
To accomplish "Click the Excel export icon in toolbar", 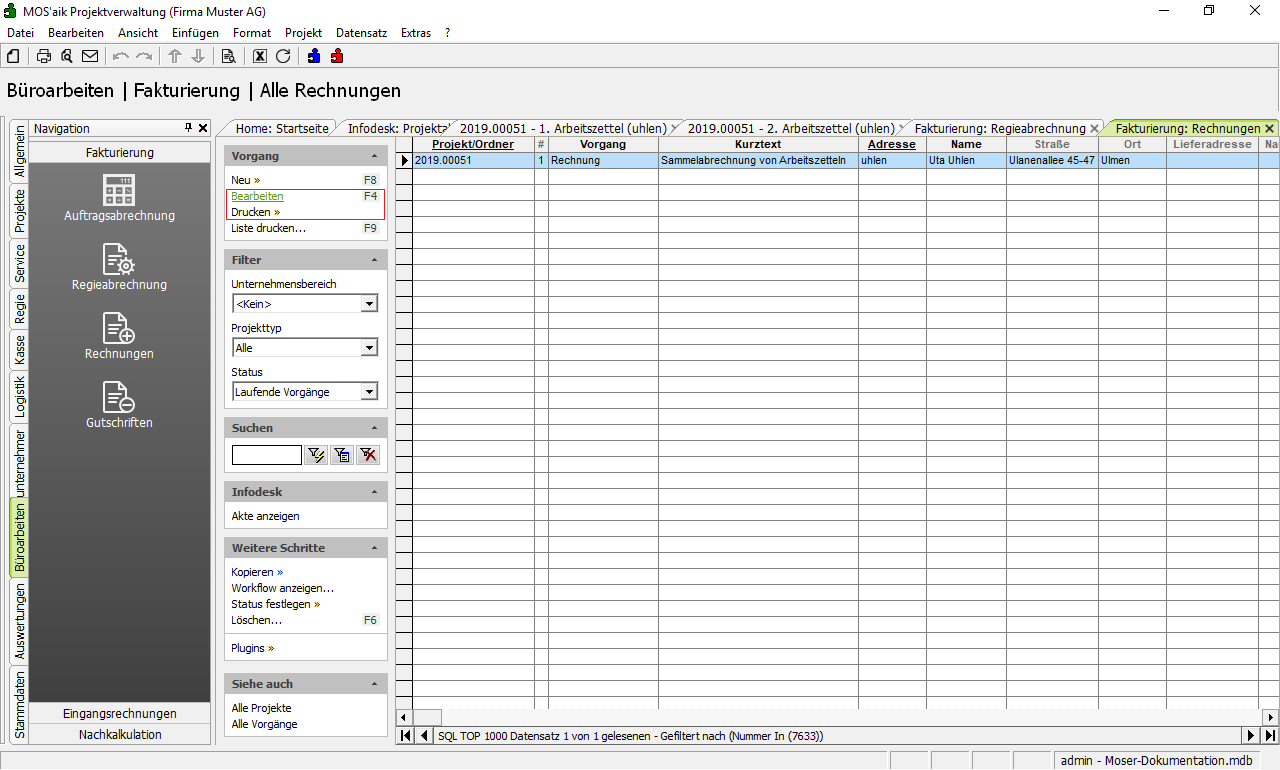I will coord(260,56).
